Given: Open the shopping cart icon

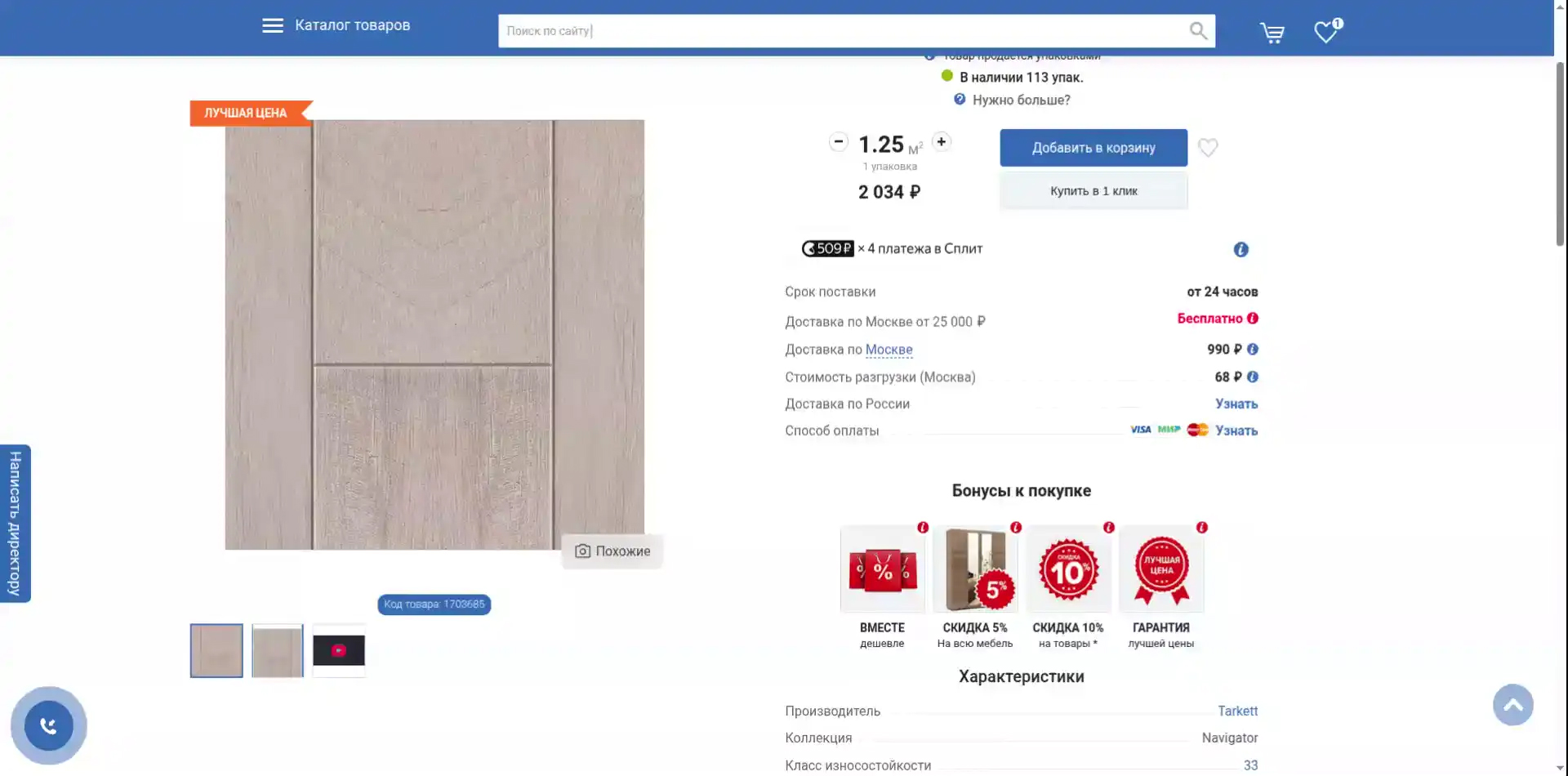Looking at the screenshot, I should 1272,33.
